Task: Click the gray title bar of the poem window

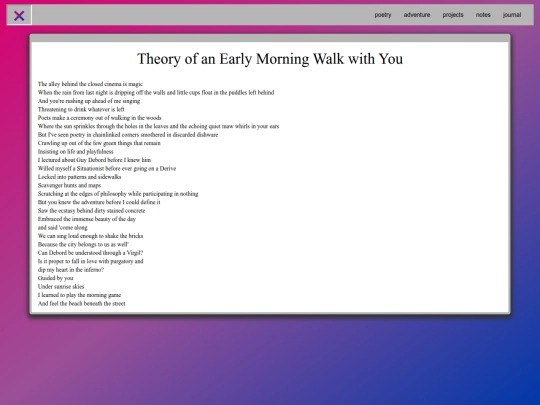Action: pyautogui.click(x=270, y=38)
